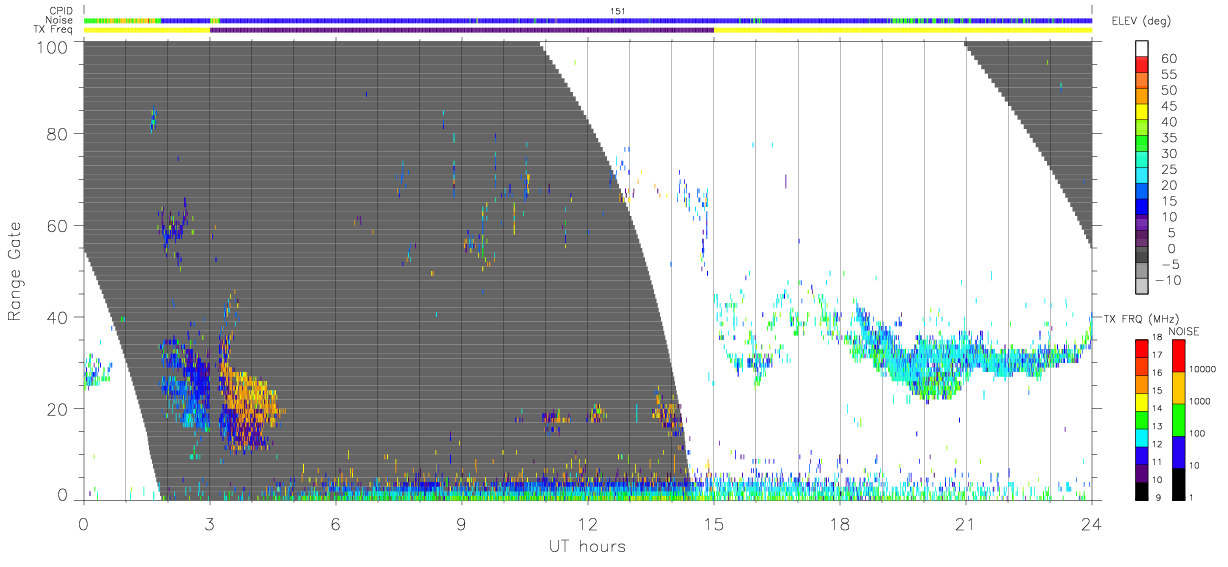Pick the yellow swatch in NOISE colorbar
The width and height of the screenshot is (1228, 567).
[x=1179, y=388]
